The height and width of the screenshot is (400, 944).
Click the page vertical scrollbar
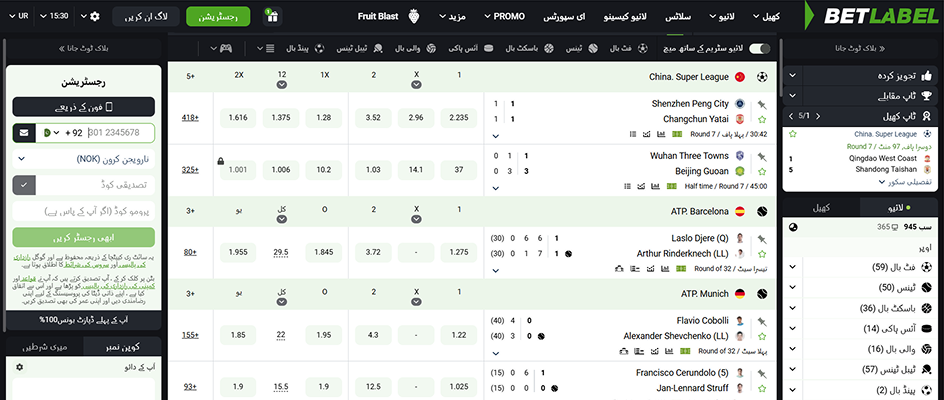pos(781,66)
